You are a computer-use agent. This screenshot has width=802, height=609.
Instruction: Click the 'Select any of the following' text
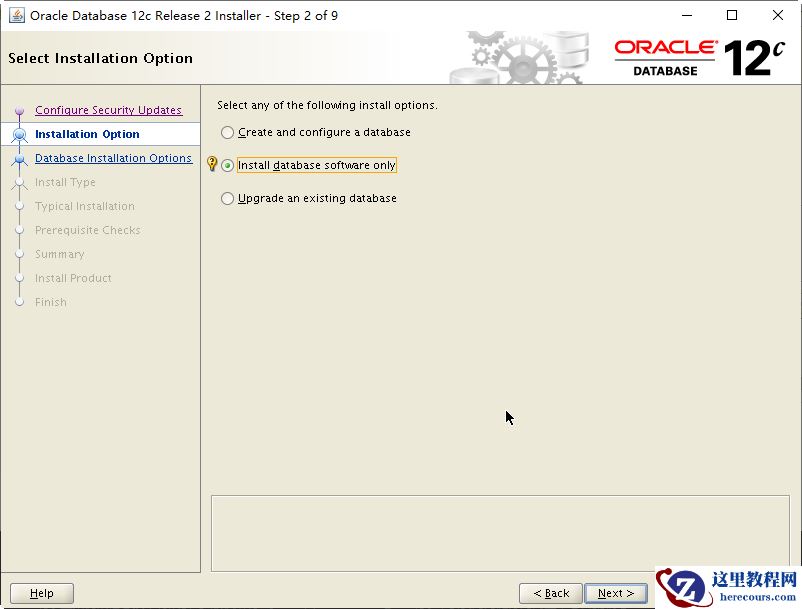pos(327,105)
